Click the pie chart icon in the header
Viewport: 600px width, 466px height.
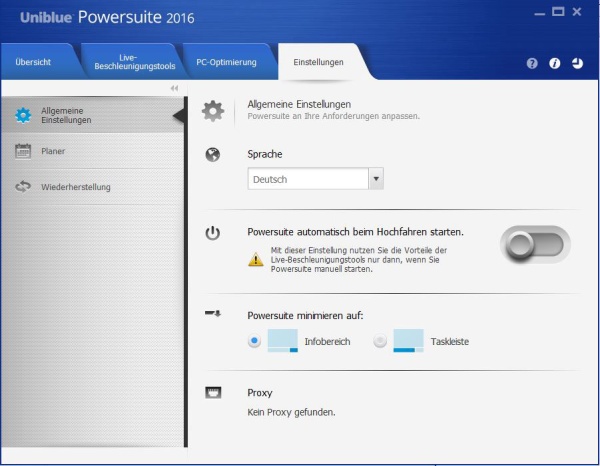click(x=577, y=63)
